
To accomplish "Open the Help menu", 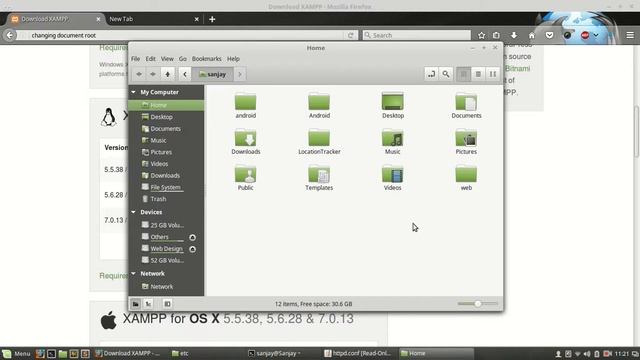I will tap(233, 59).
